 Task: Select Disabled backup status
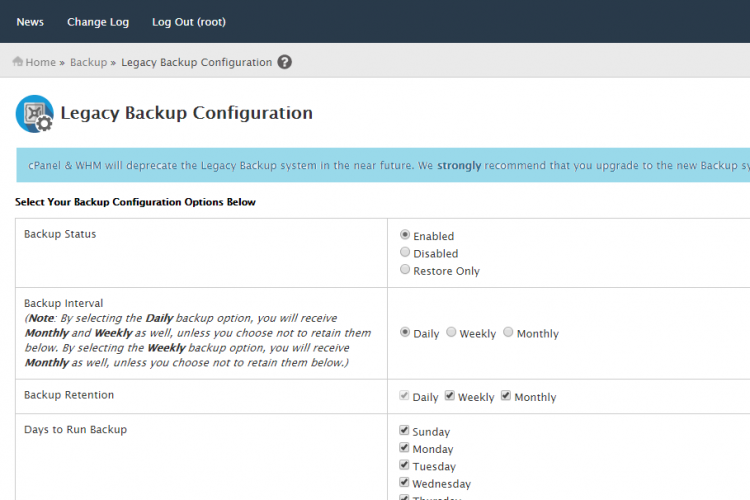click(405, 252)
